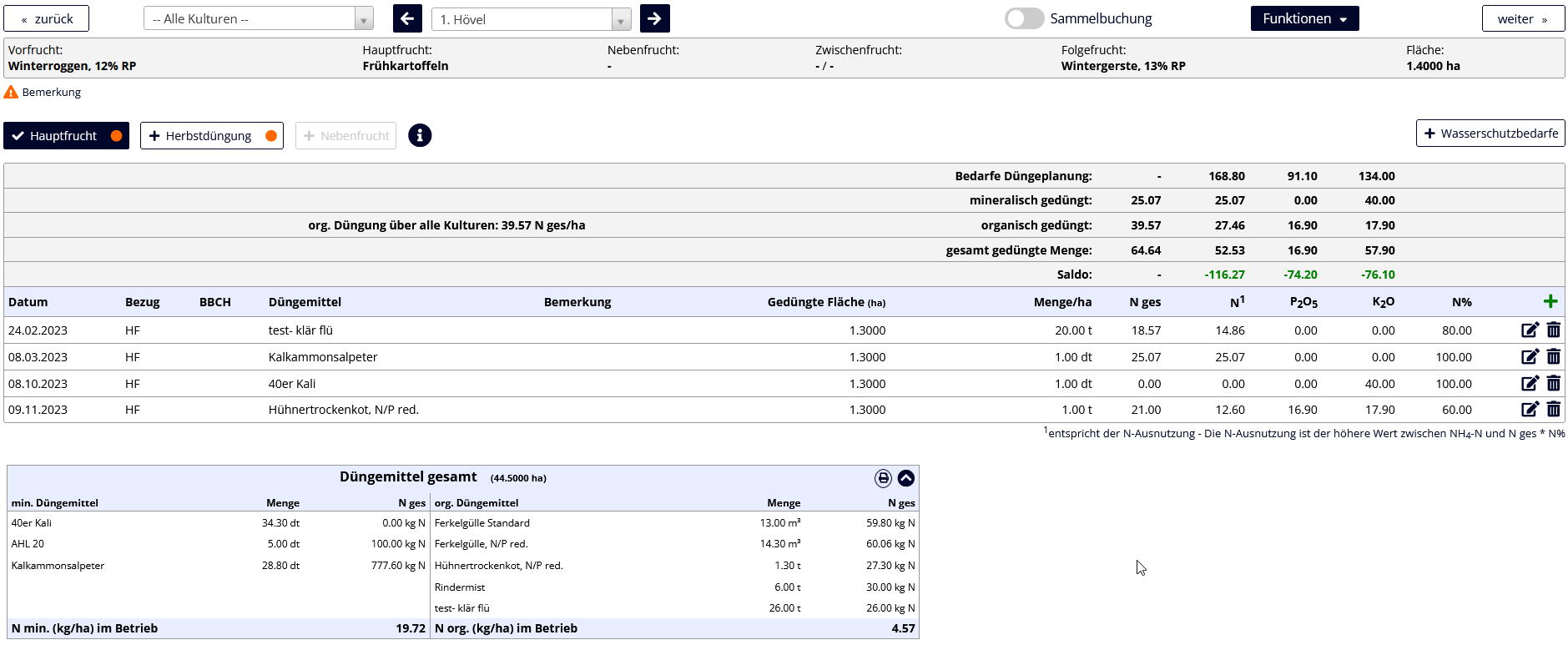The image size is (1568, 645).
Task: Click the Saldo value -74.20
Action: [1300, 275]
